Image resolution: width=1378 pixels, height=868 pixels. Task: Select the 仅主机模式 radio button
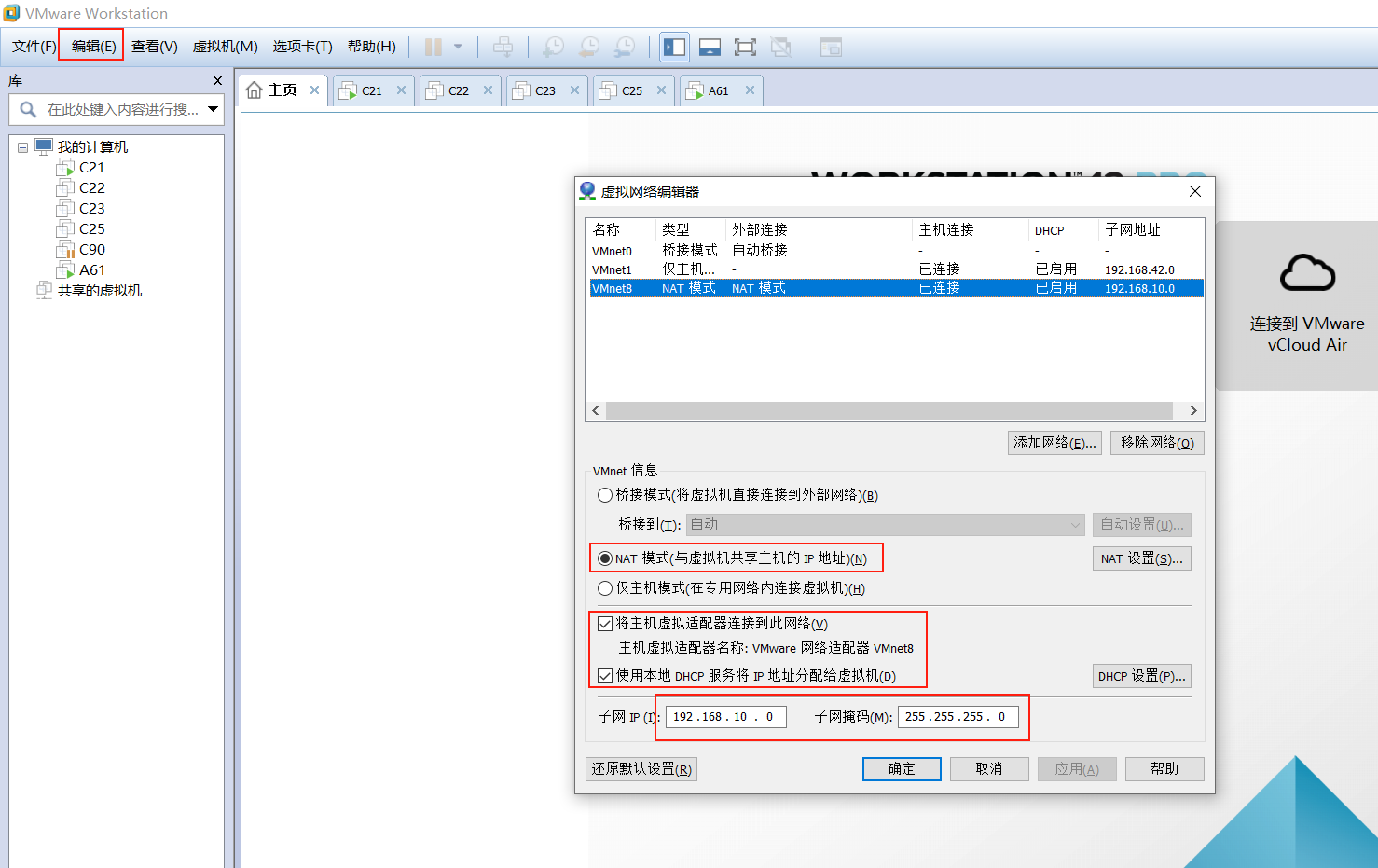tap(605, 588)
